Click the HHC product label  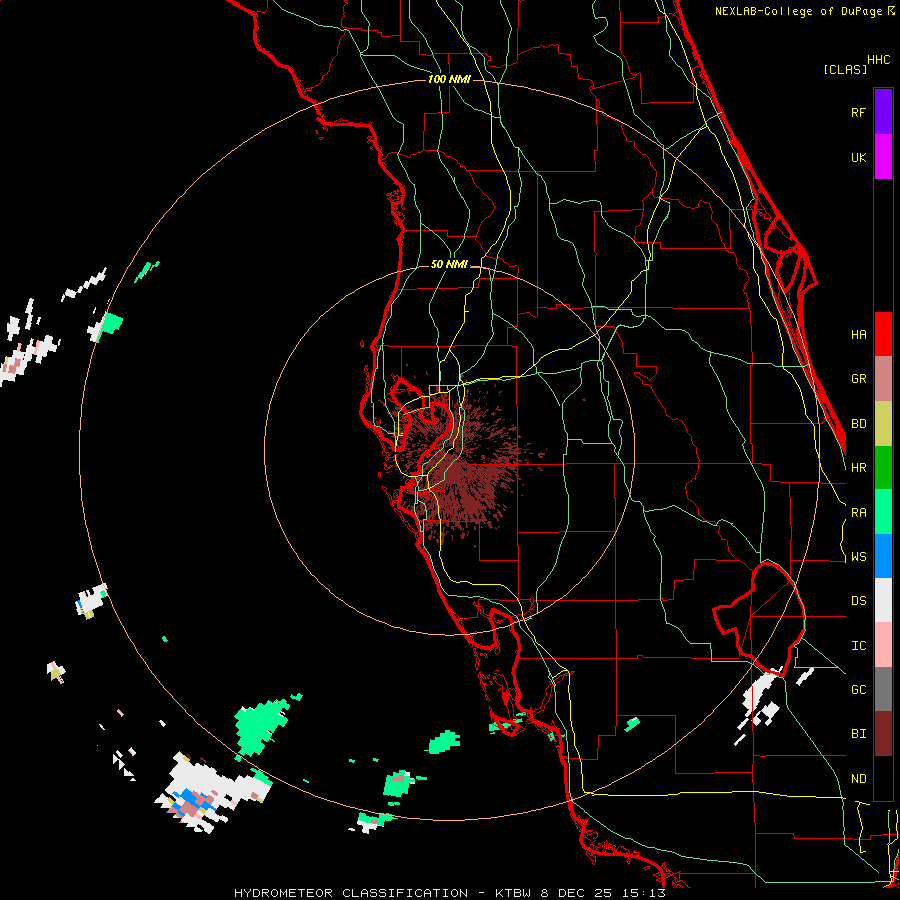pos(878,60)
